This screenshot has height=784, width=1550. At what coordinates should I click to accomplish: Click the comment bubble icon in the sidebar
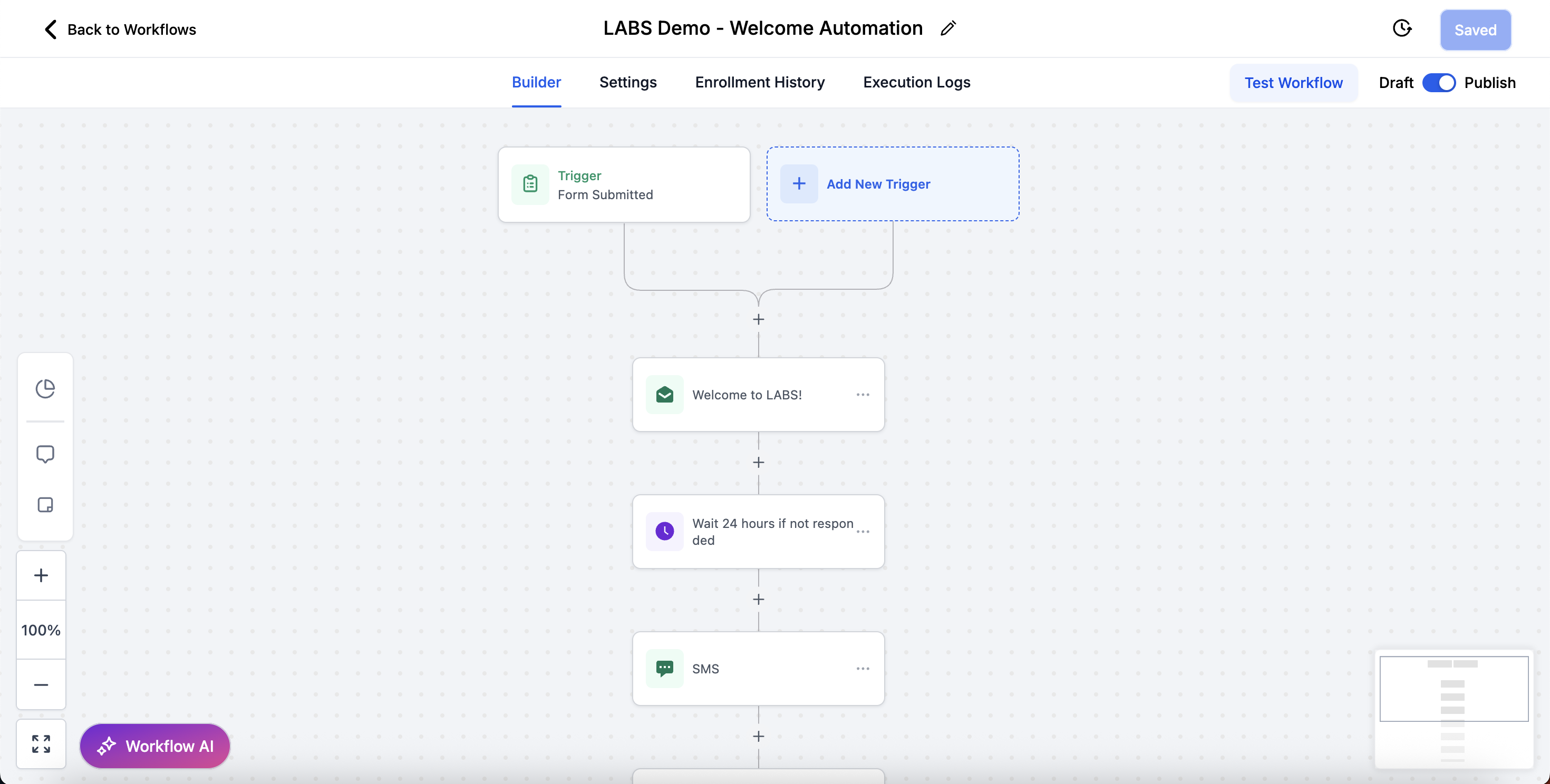tap(45, 454)
